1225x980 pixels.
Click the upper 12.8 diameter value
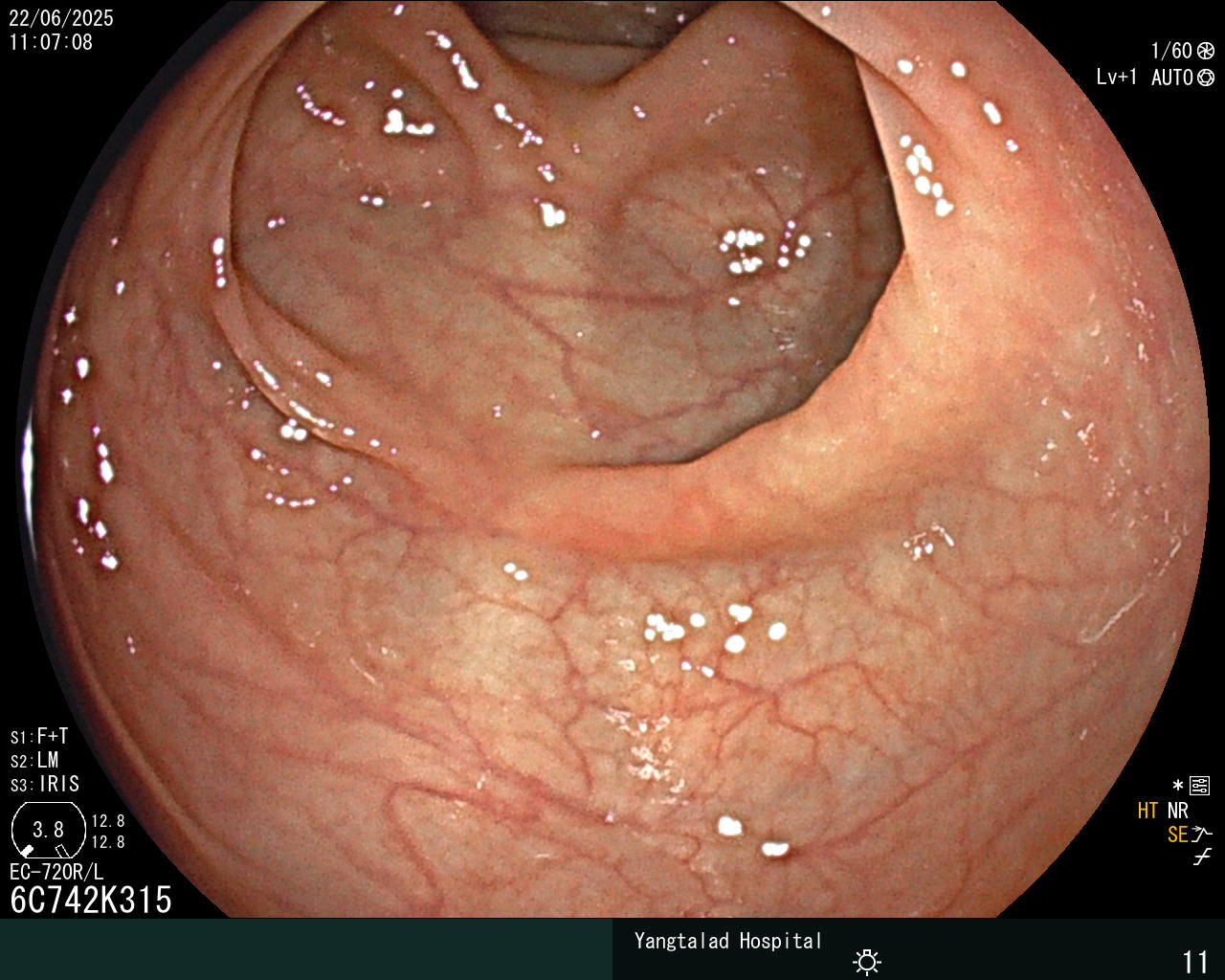pos(108,821)
